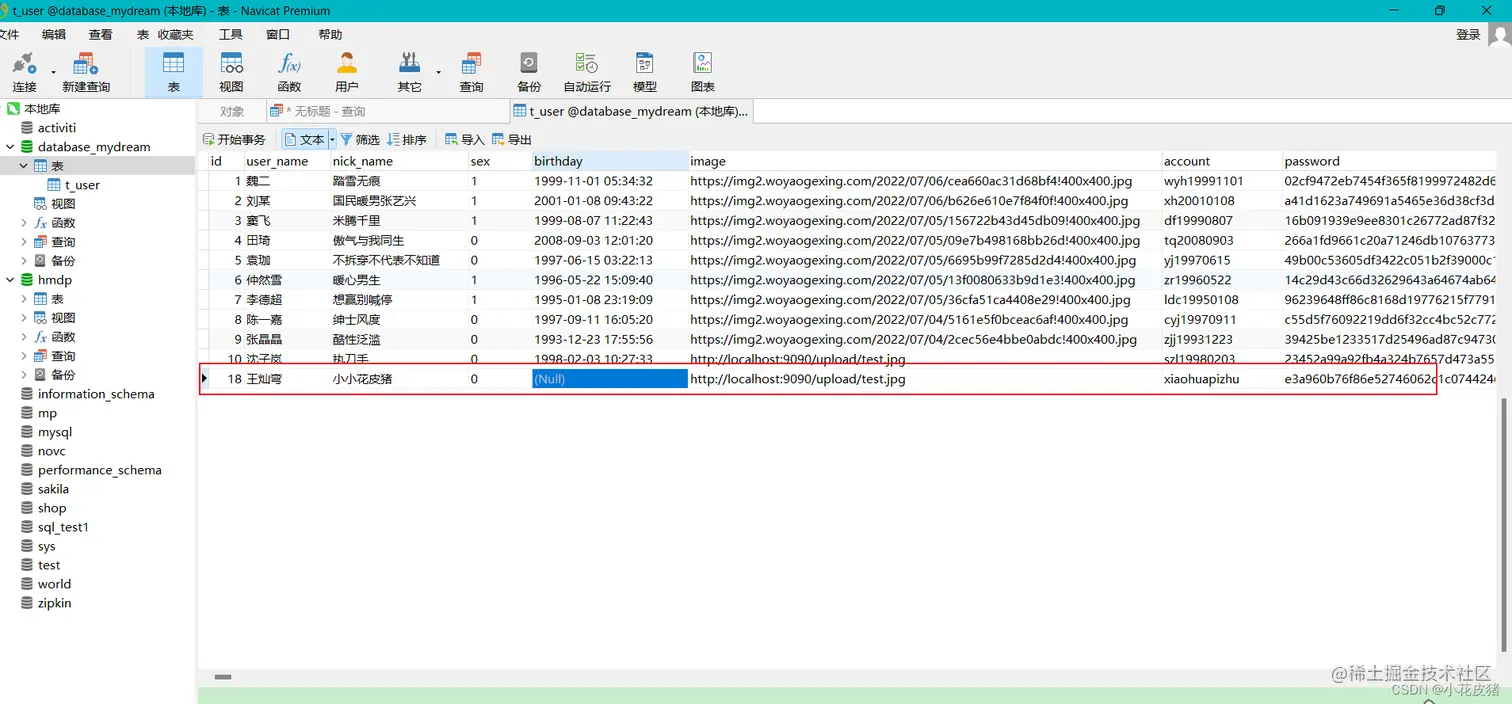Expand the 函数 node under database_mydream
Screen dimensions: 1512x704
[x=24, y=223]
